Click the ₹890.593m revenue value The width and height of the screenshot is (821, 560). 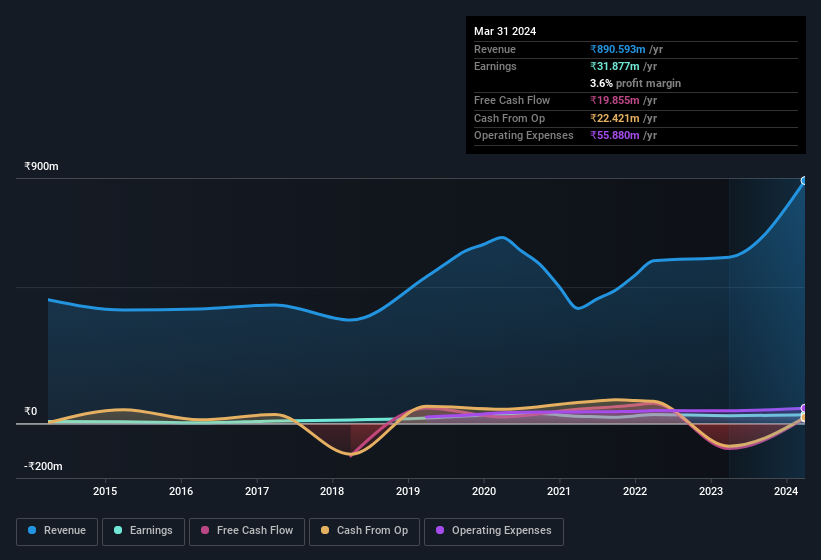618,49
